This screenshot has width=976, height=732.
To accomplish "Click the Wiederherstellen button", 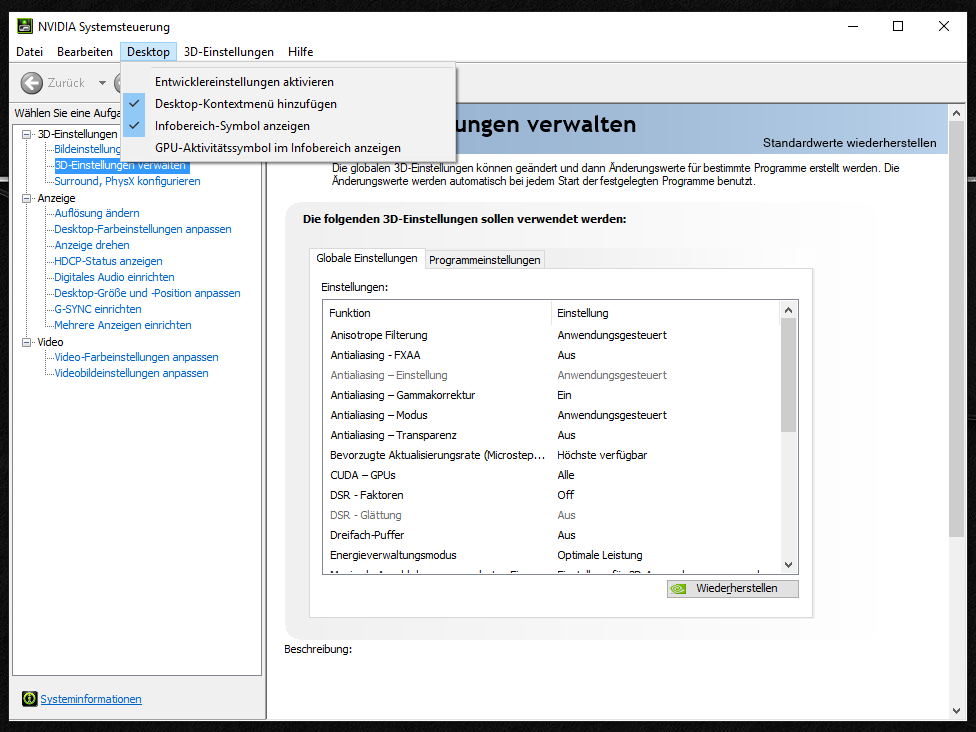I will (x=733, y=588).
